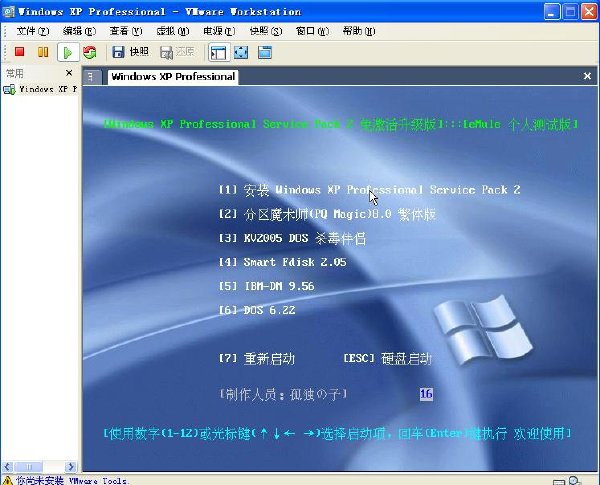Click the 还原 restore text button
Screen dimensions: 600x485
click(185, 52)
